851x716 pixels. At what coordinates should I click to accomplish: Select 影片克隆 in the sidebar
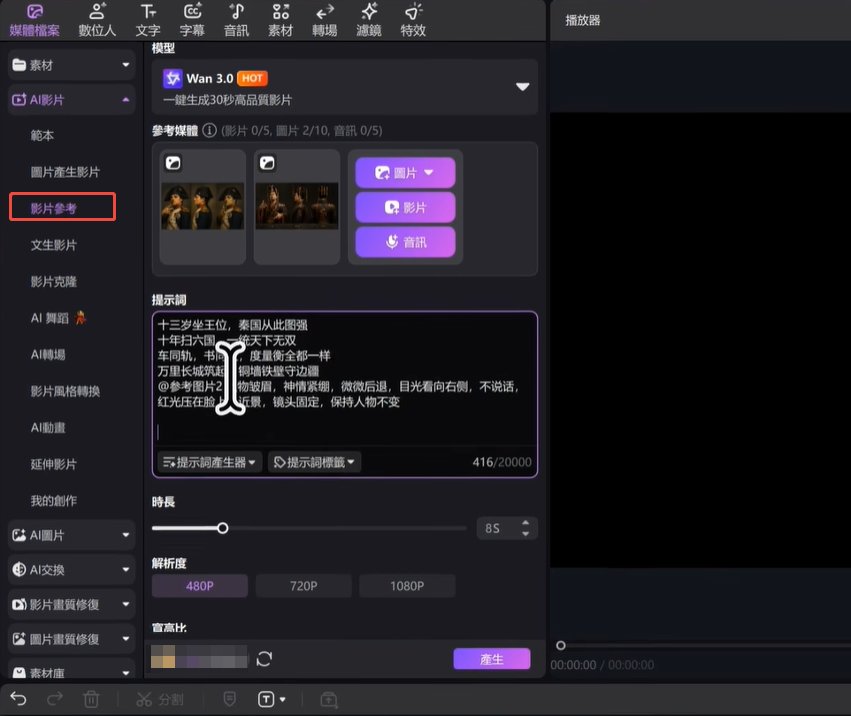coord(54,282)
